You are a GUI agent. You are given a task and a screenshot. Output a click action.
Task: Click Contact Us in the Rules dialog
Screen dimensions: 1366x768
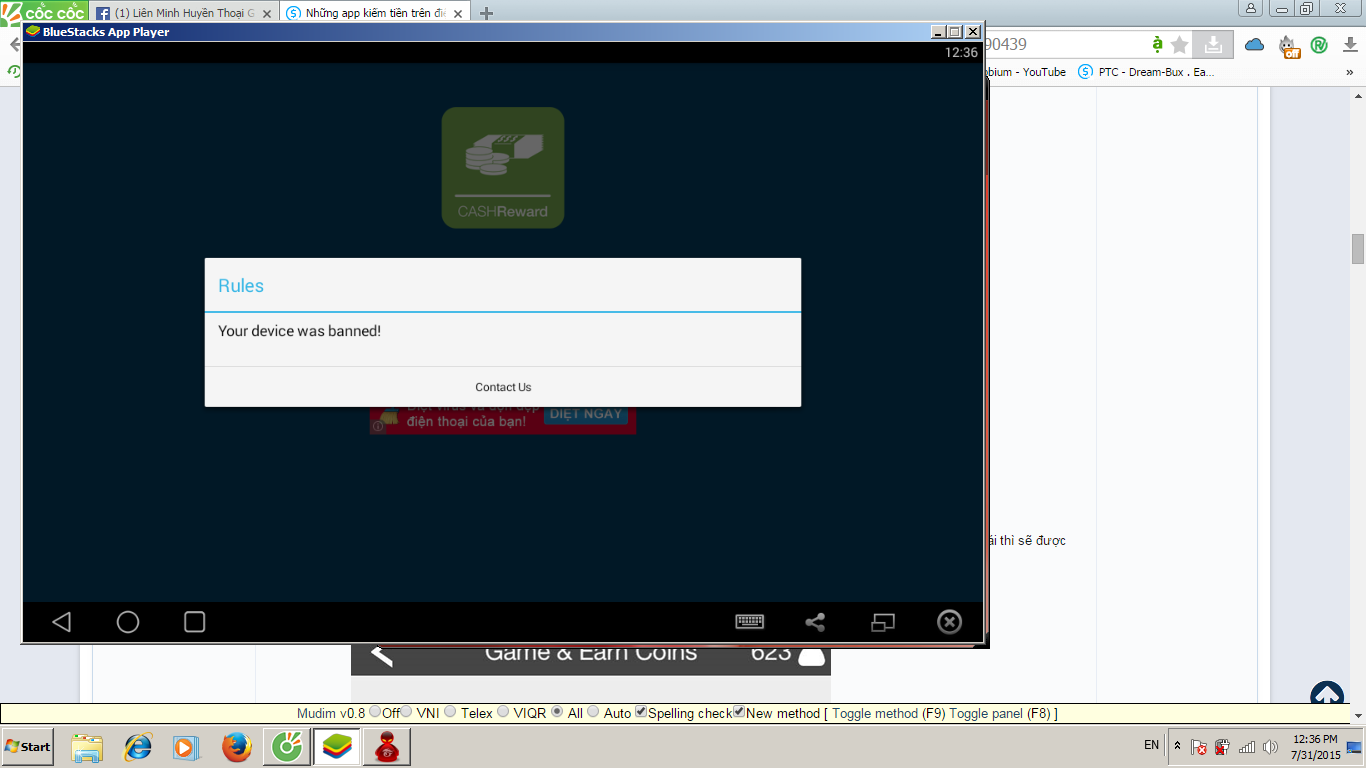click(503, 387)
